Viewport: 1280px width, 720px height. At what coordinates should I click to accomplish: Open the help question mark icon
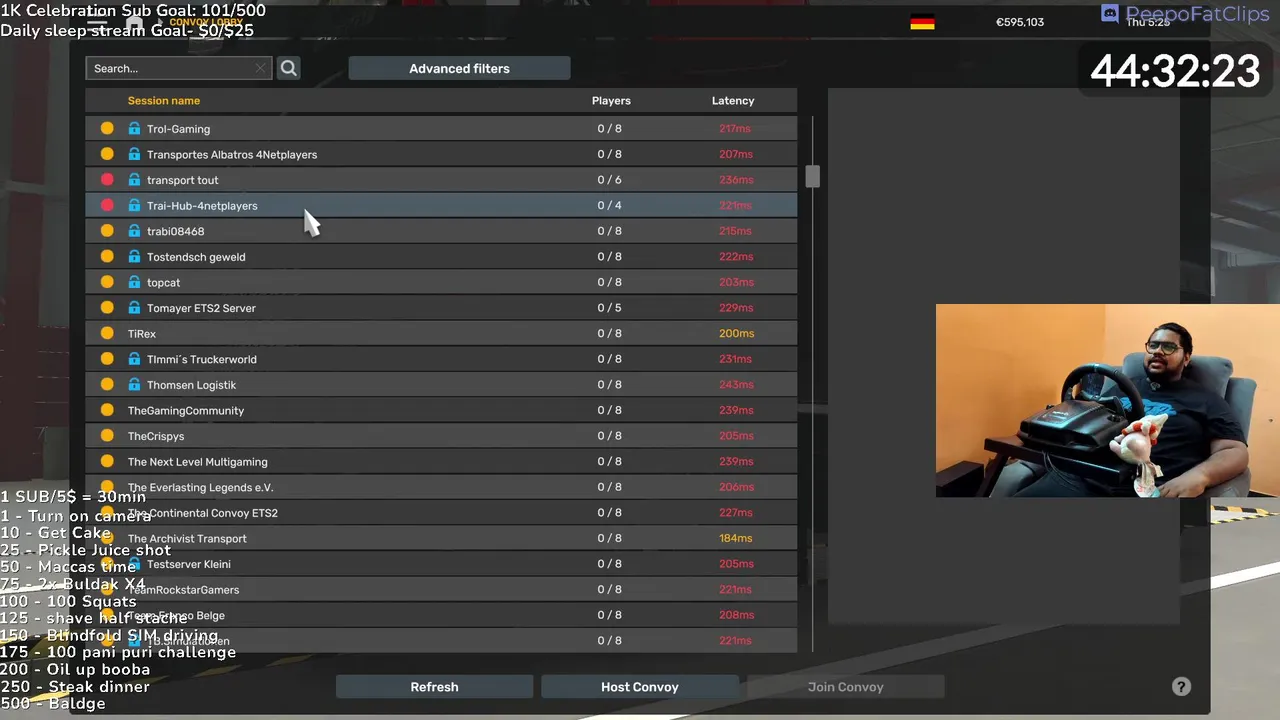coord(1181,687)
